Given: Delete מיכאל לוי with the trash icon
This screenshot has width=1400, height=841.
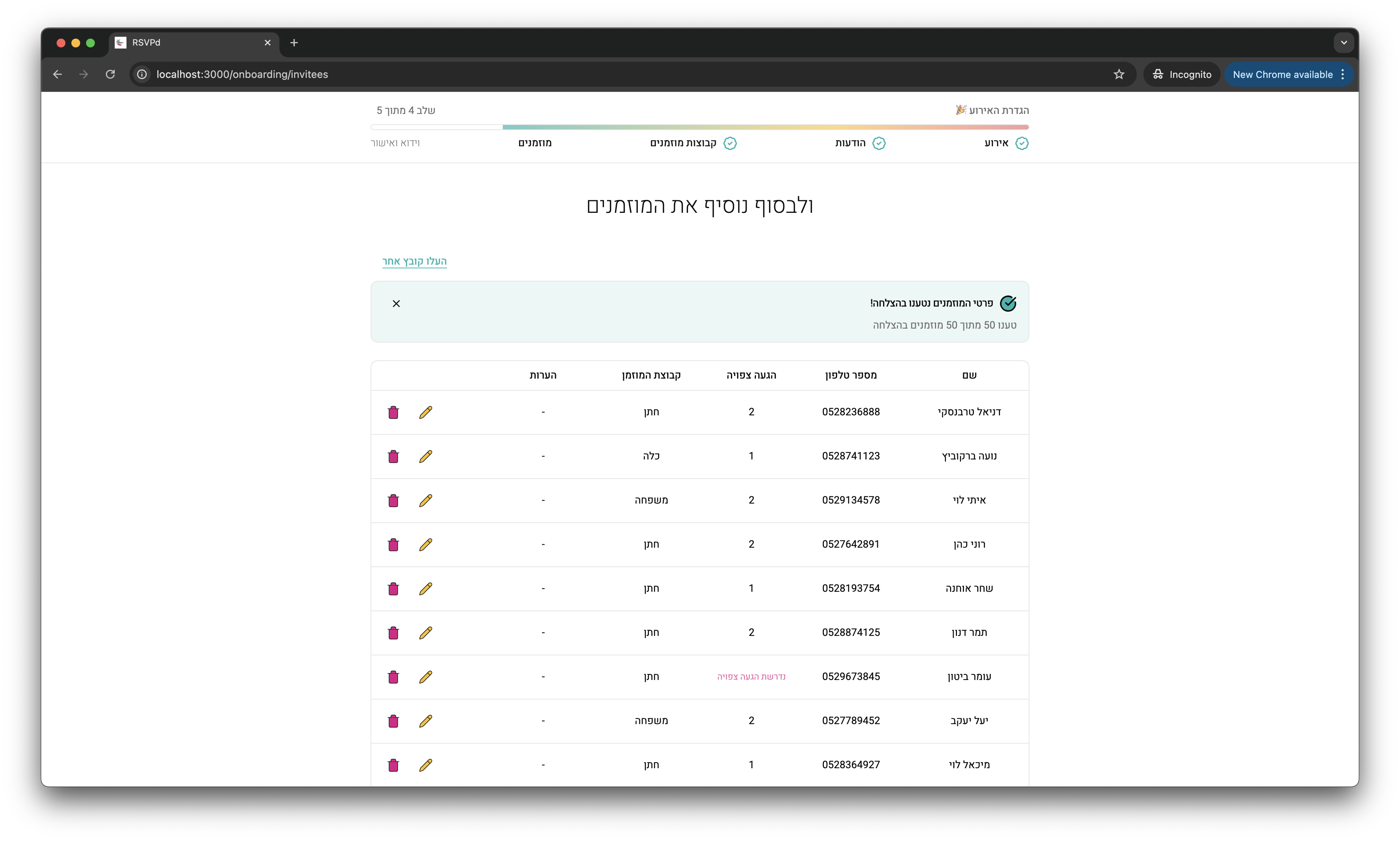Looking at the screenshot, I should (x=393, y=765).
